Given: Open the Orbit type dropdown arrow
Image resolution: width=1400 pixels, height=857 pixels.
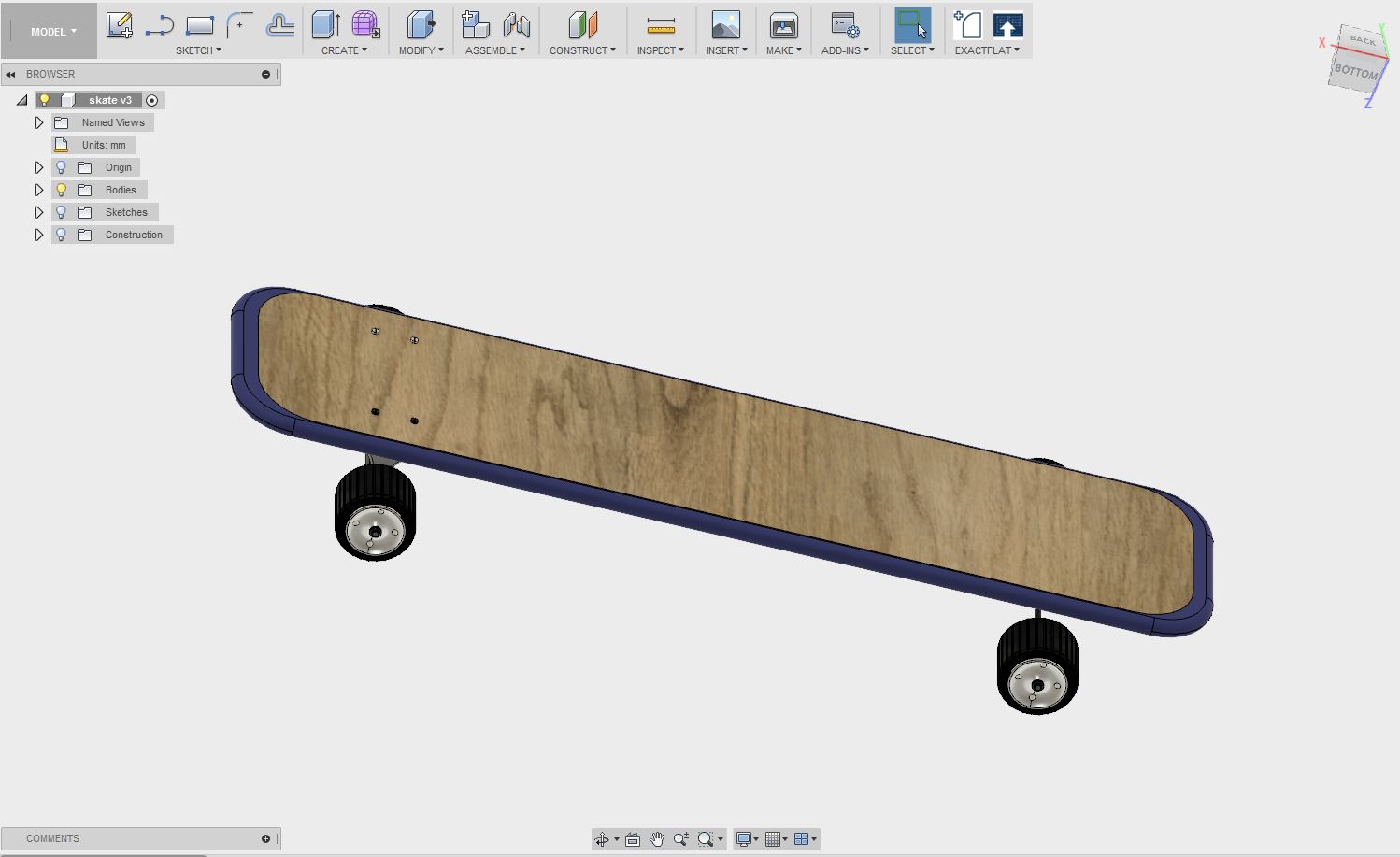Looking at the screenshot, I should click(616, 839).
